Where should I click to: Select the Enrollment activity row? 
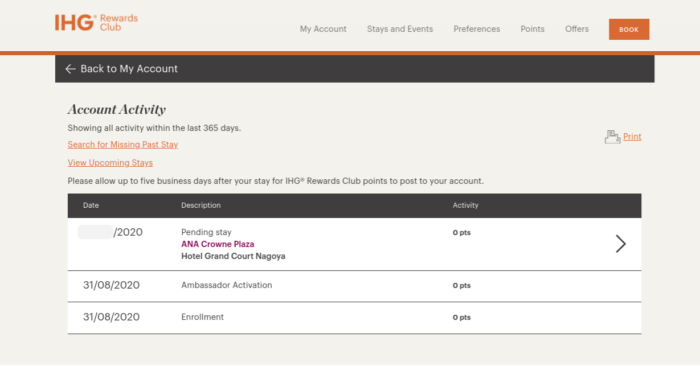pyautogui.click(x=354, y=318)
